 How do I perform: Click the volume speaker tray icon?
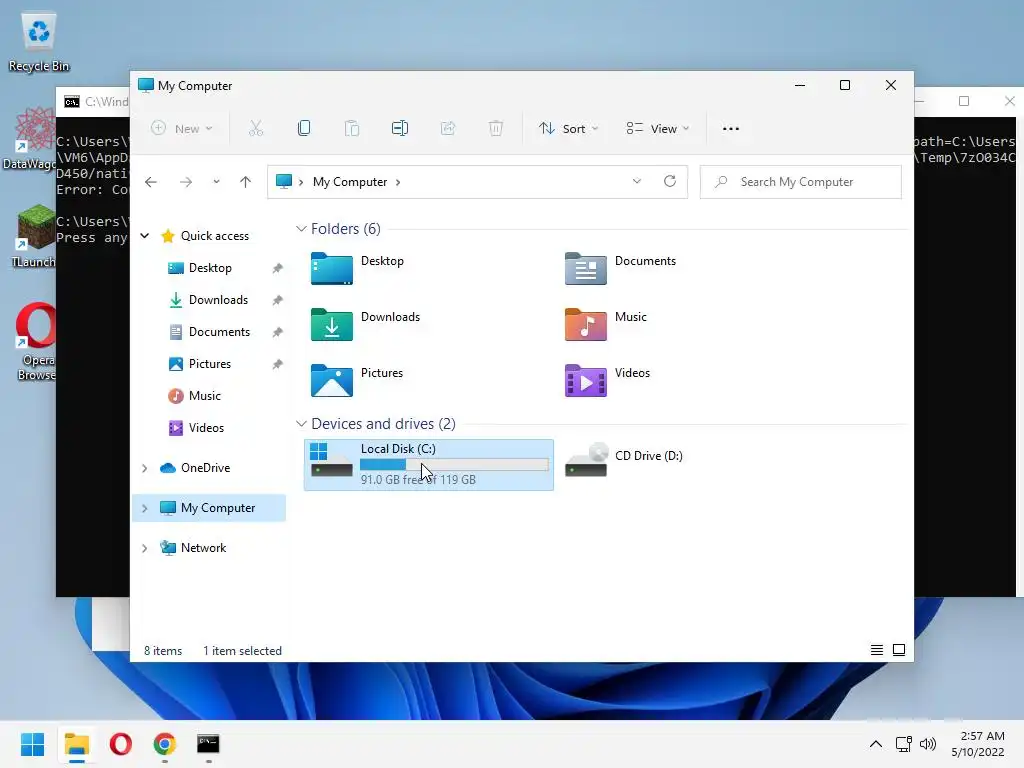(927, 744)
